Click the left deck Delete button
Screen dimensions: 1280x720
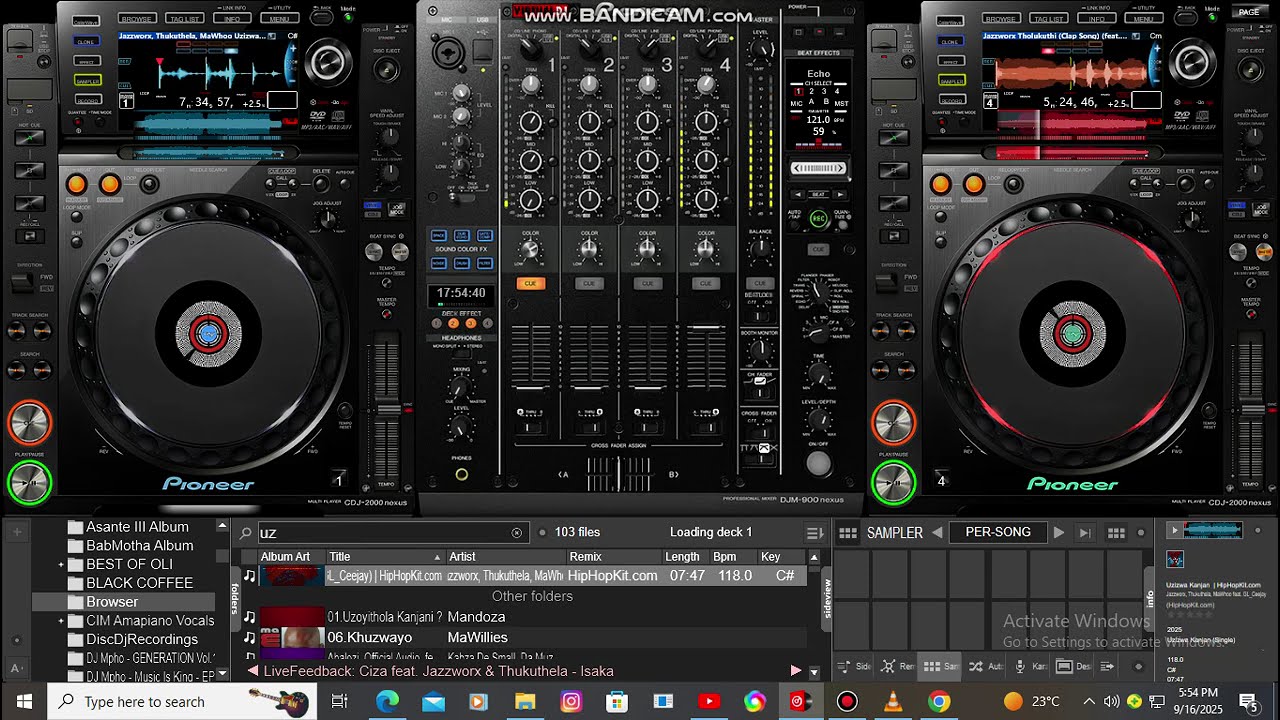pos(320,184)
